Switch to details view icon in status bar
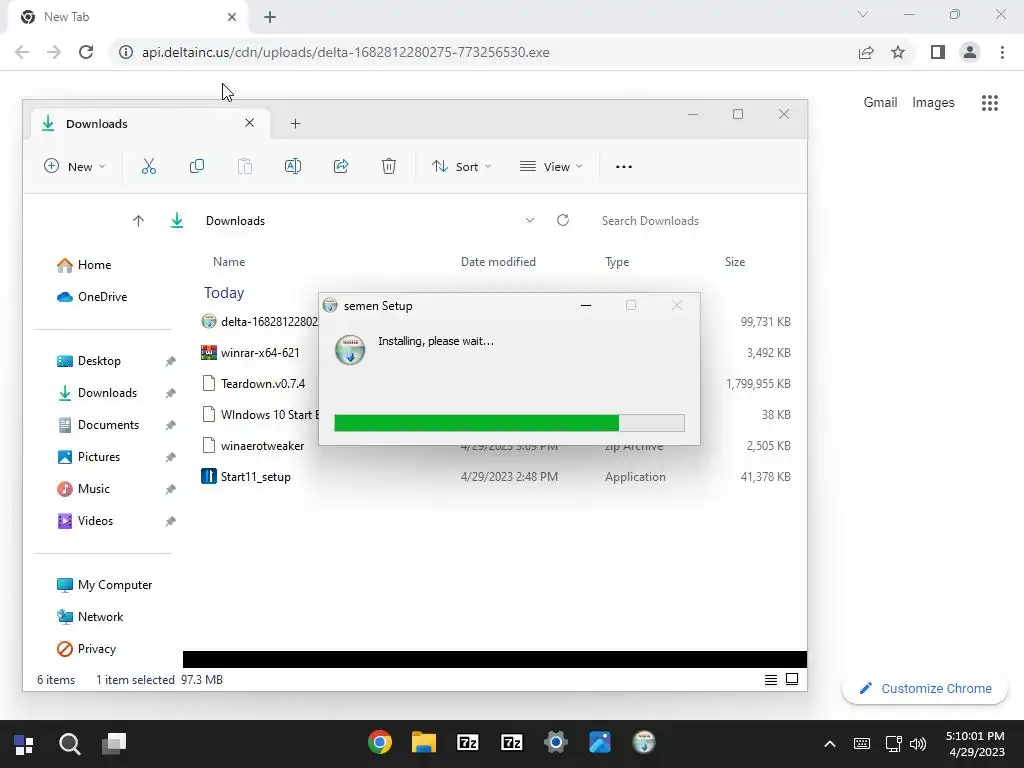1024x768 pixels. click(771, 680)
